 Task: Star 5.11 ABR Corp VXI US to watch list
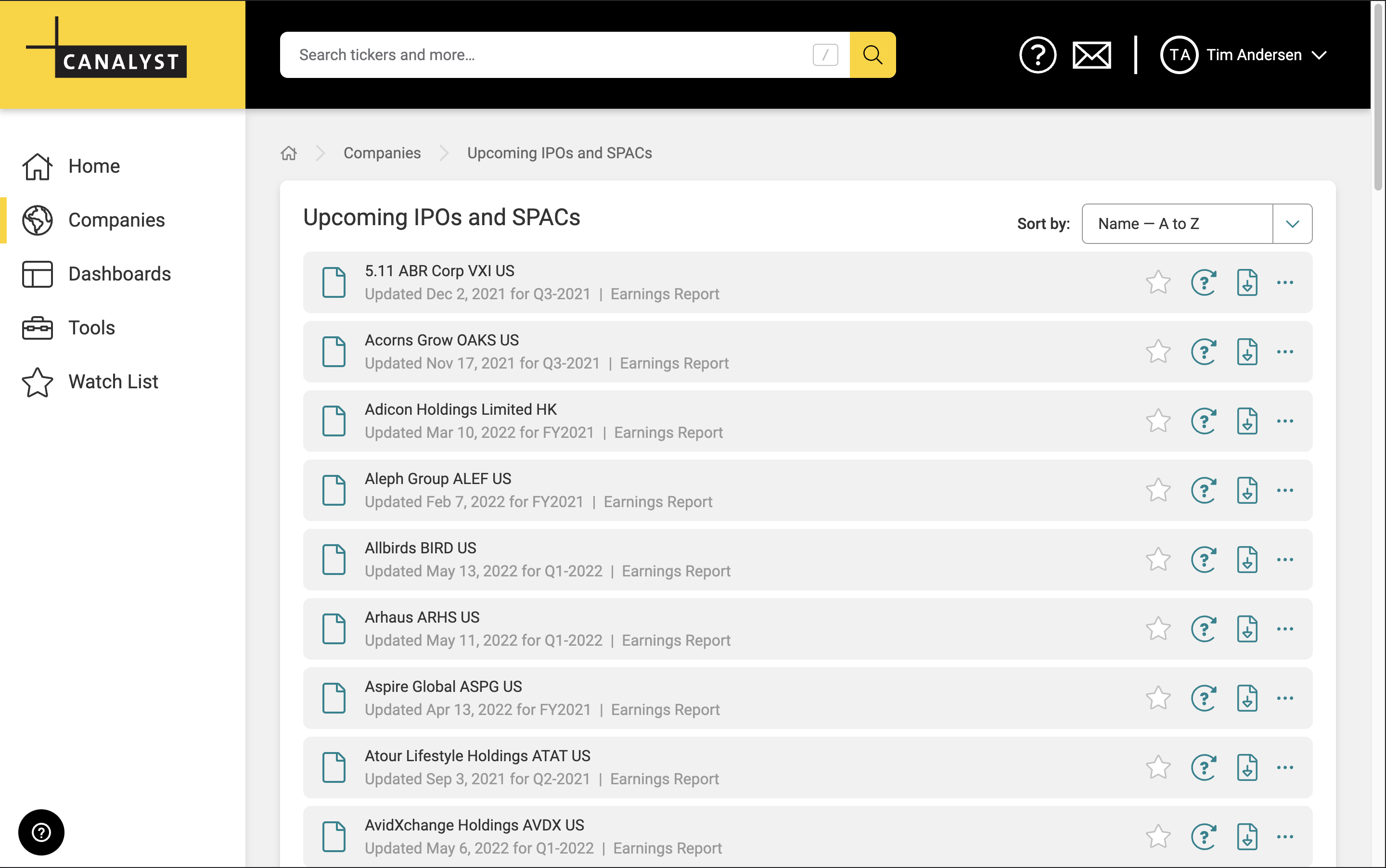pos(1158,282)
